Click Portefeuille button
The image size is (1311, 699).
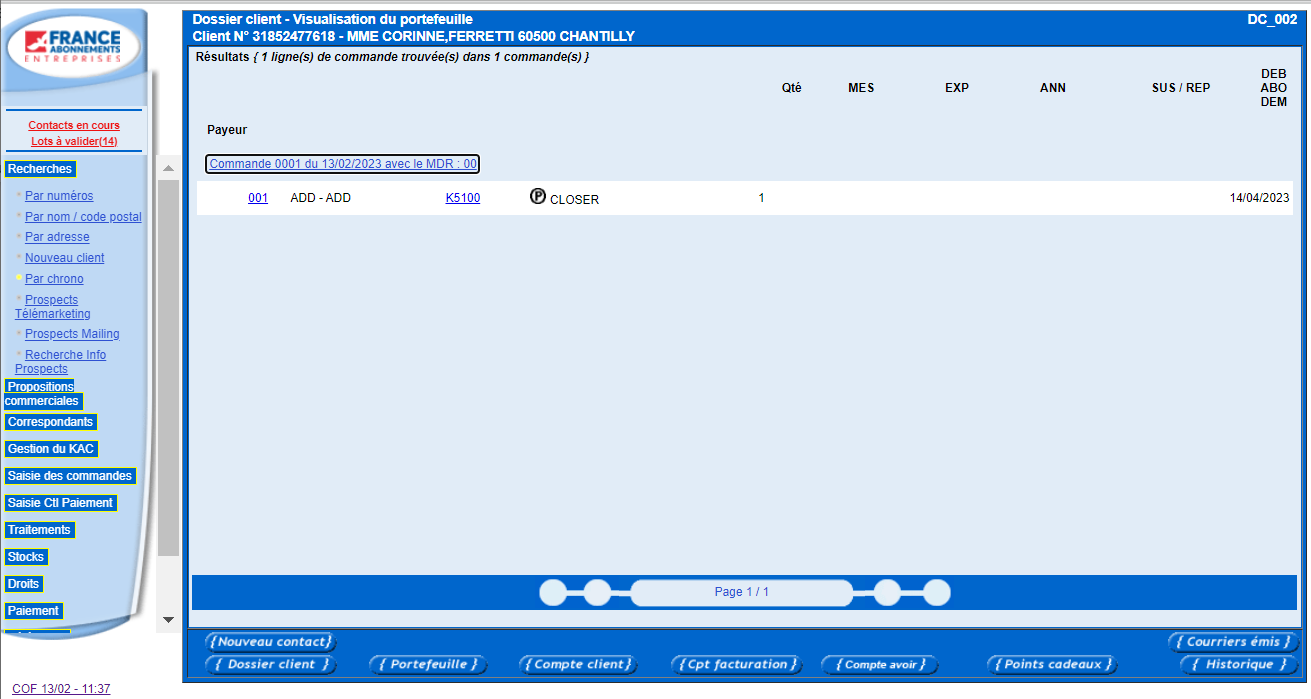click(x=429, y=664)
